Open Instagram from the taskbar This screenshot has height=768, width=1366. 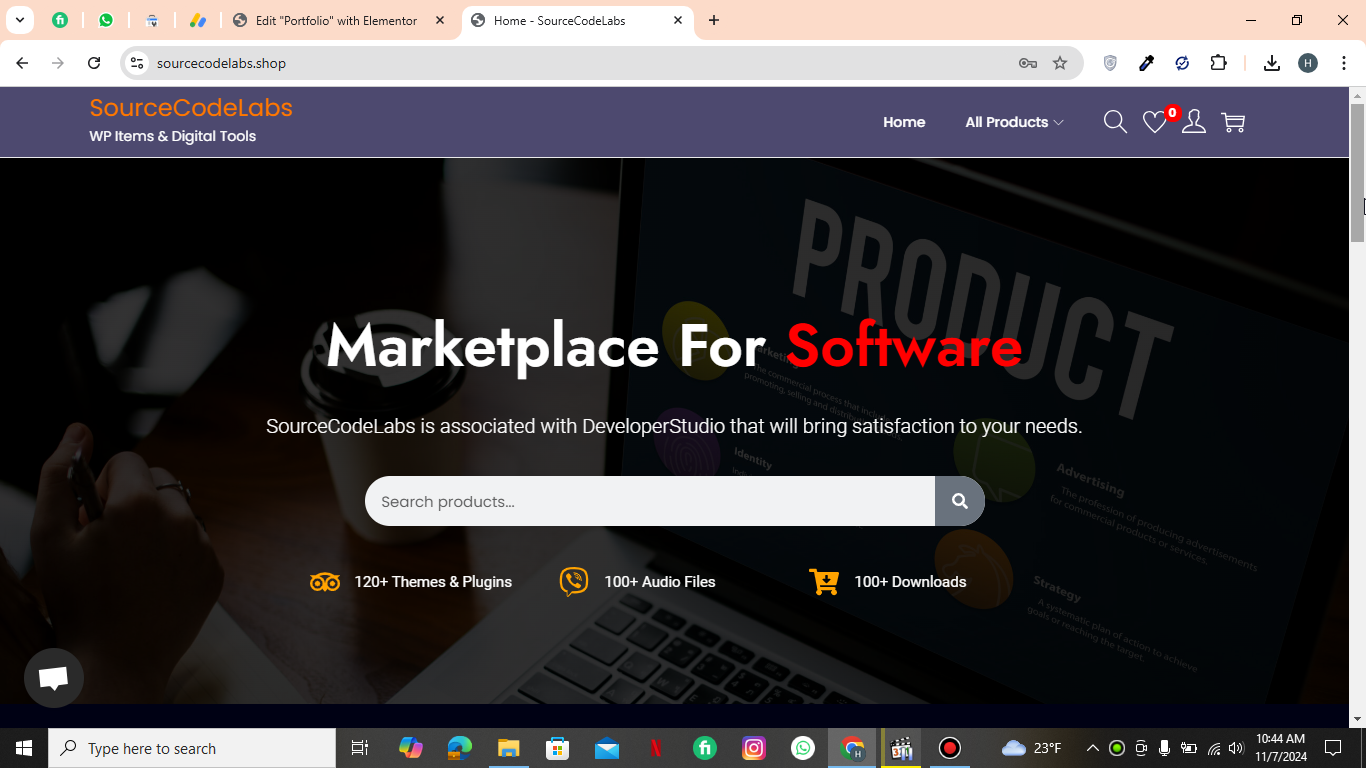click(x=754, y=748)
